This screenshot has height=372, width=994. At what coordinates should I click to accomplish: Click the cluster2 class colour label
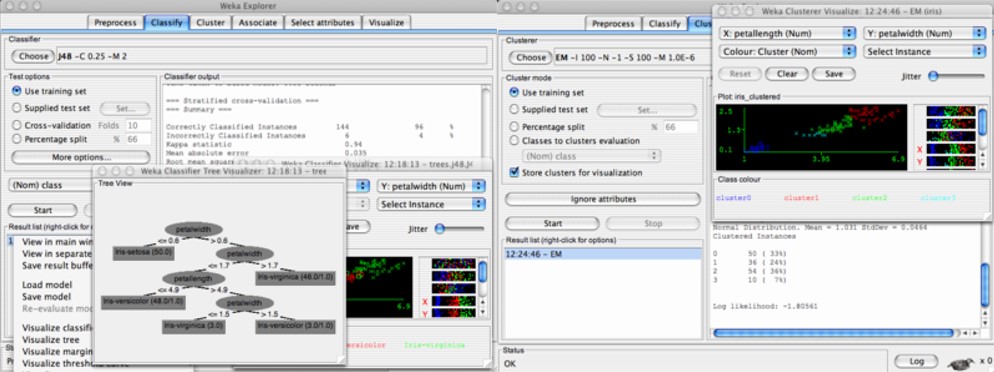(870, 198)
